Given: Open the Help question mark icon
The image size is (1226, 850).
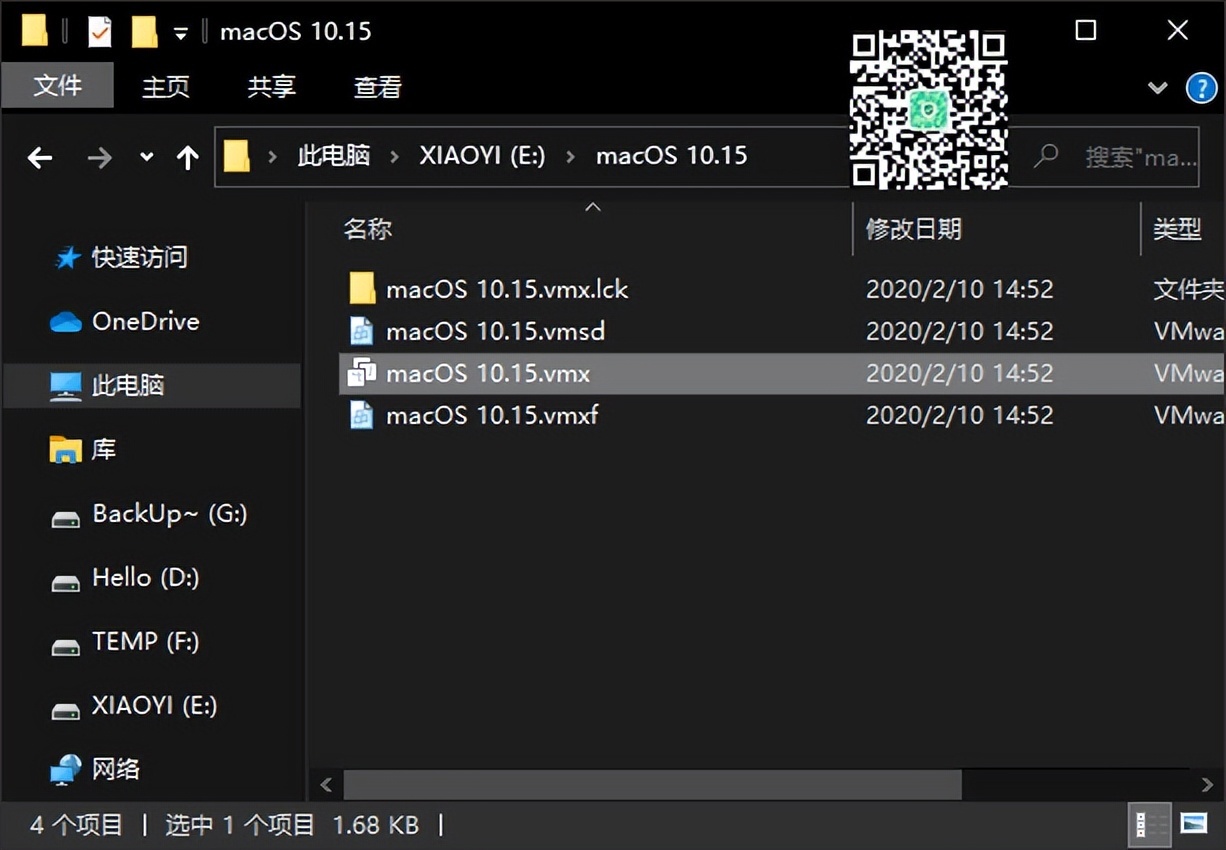Looking at the screenshot, I should point(1201,88).
